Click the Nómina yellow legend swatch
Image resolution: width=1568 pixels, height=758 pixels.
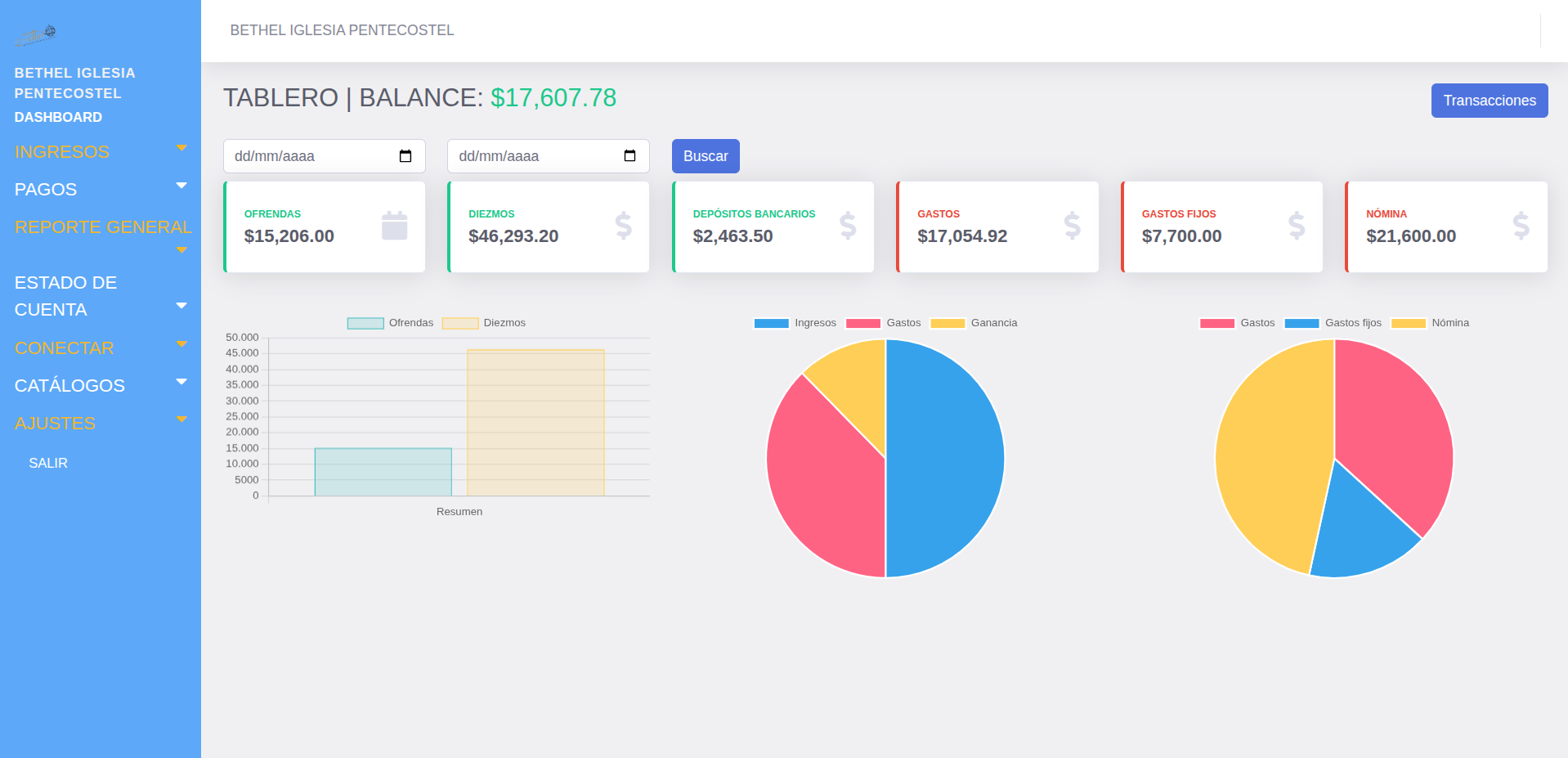tap(1408, 323)
